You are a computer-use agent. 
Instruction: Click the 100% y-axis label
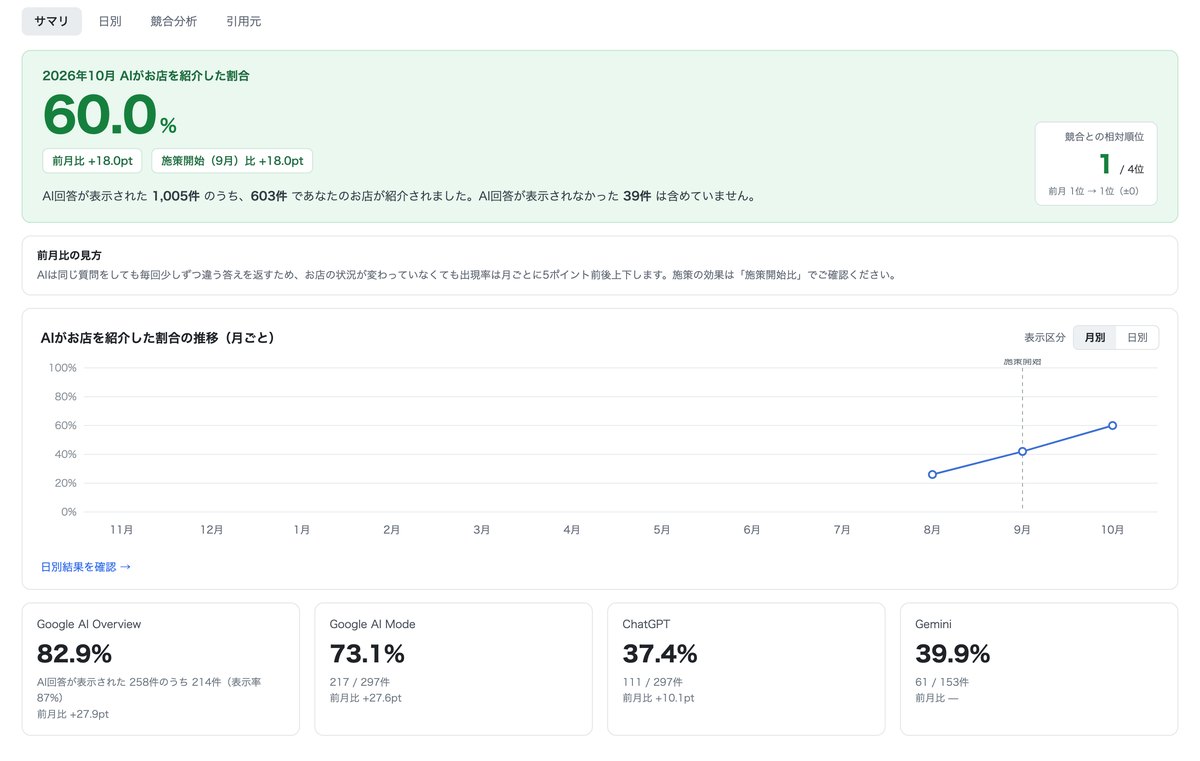click(63, 368)
